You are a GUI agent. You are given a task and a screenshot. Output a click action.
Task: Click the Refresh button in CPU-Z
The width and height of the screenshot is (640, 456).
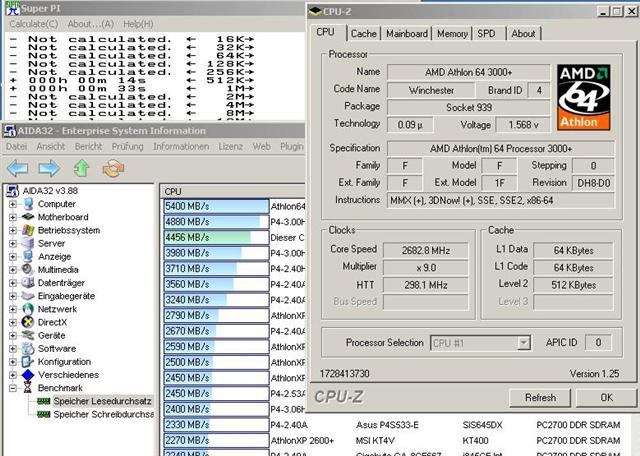tap(540, 397)
